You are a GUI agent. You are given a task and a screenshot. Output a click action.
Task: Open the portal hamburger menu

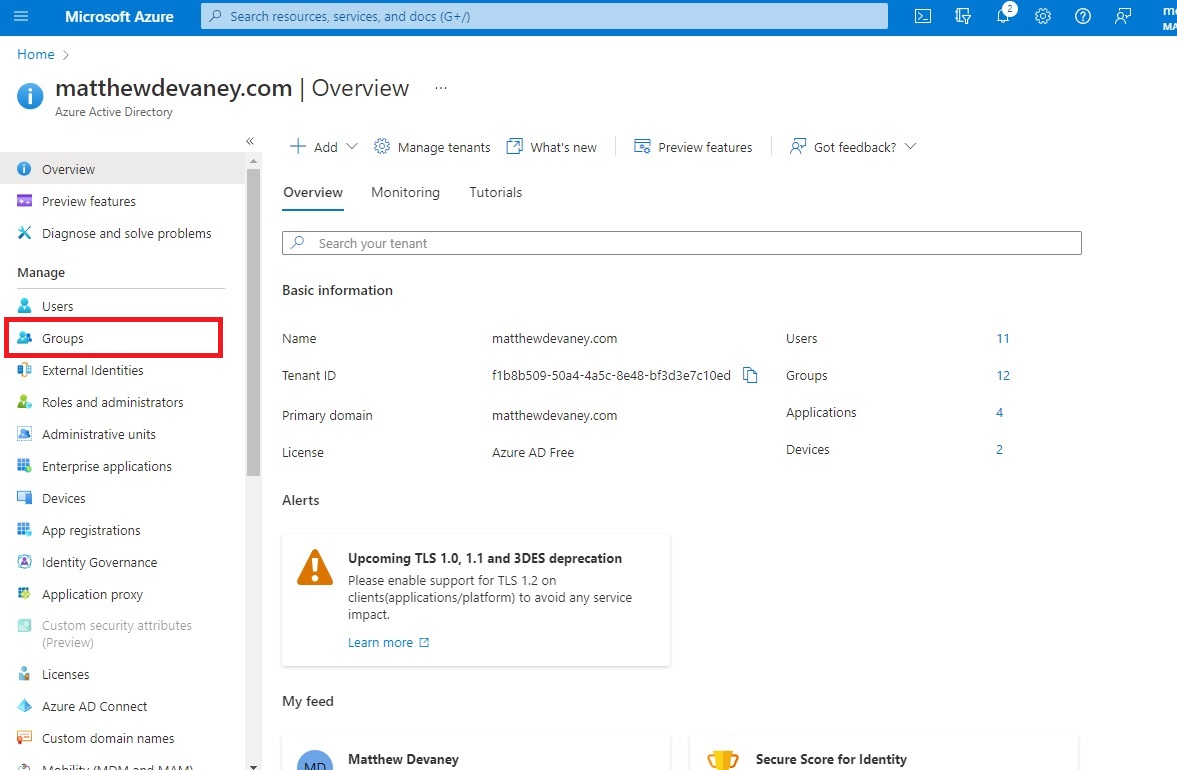[22, 16]
